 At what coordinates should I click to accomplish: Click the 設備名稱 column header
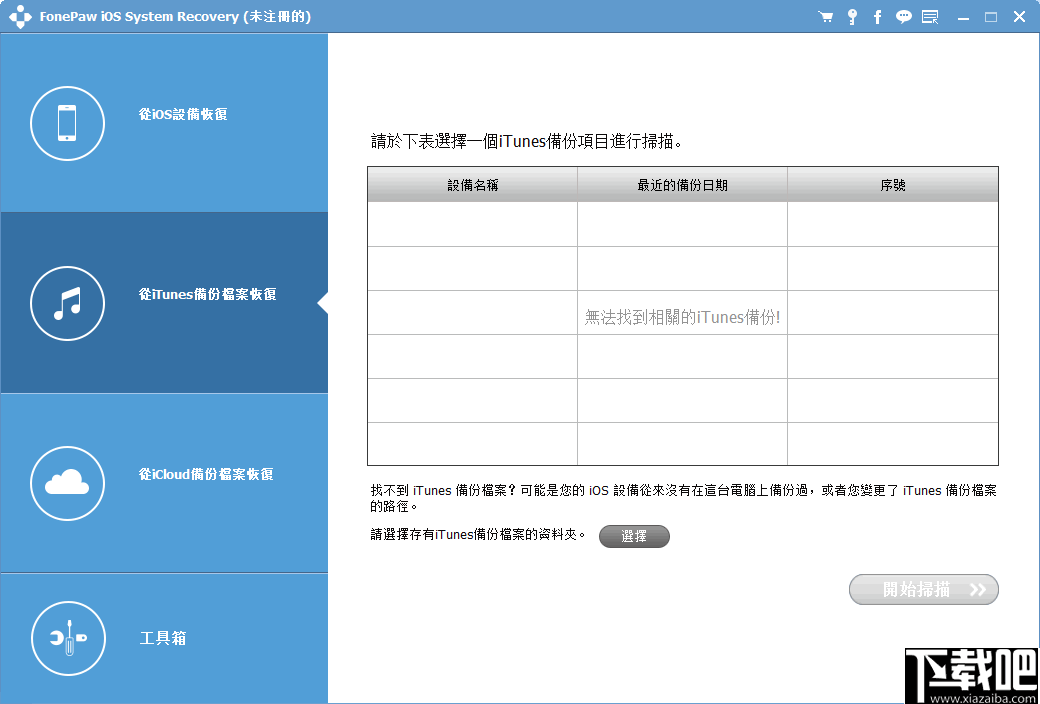472,184
